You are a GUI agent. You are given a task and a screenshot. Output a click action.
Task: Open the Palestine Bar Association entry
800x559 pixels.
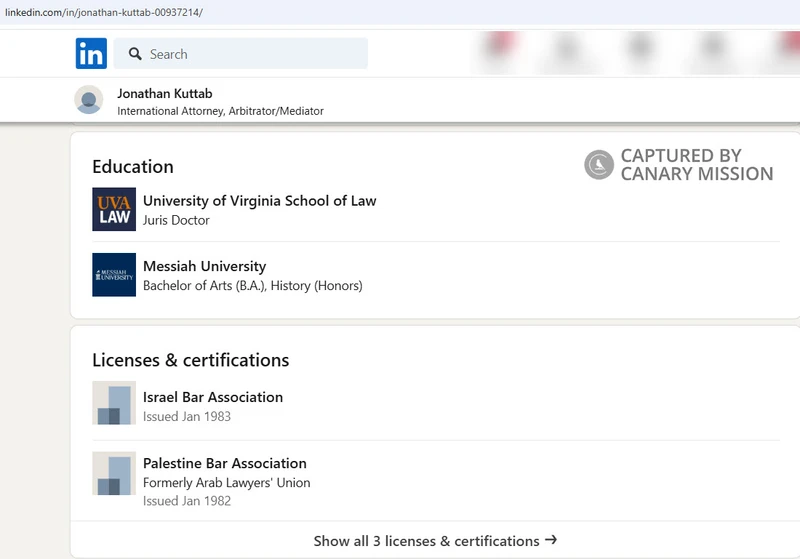tap(225, 463)
